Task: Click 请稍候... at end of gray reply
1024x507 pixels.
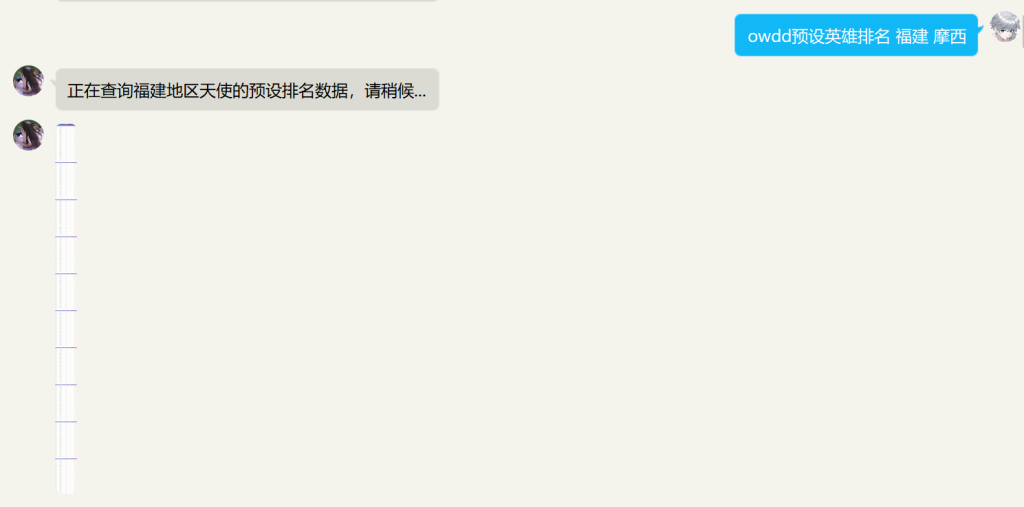Action: pos(395,91)
